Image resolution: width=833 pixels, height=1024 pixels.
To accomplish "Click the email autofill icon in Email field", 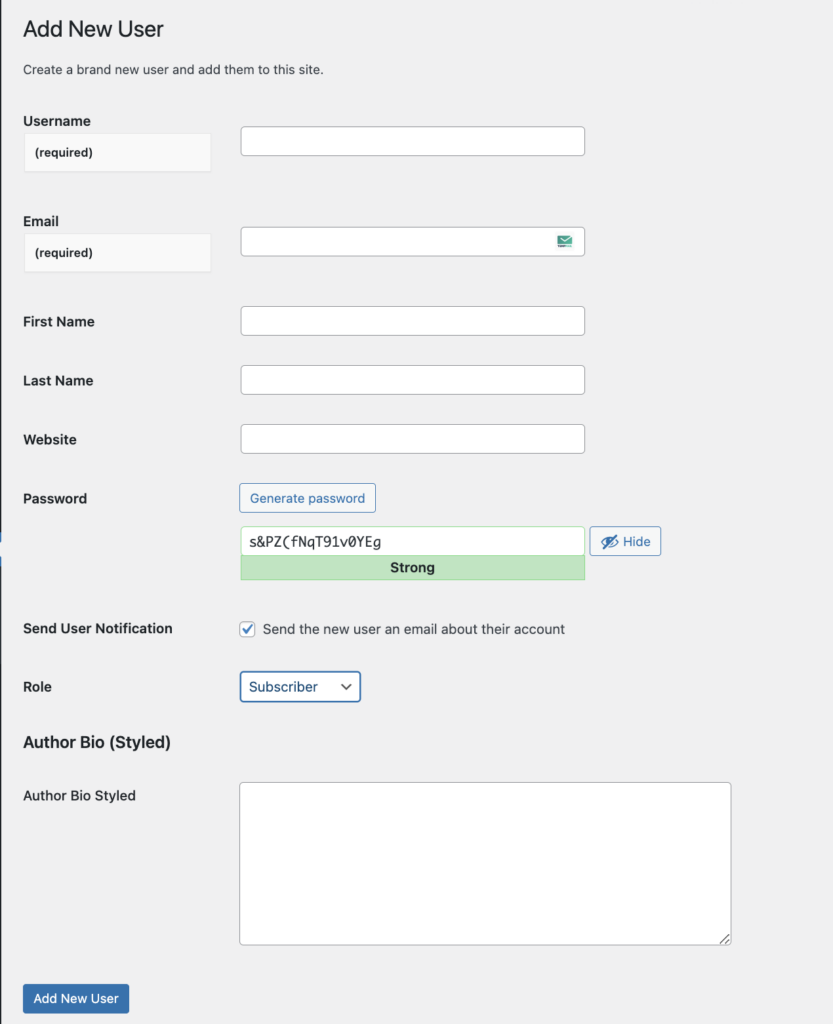I will click(565, 242).
